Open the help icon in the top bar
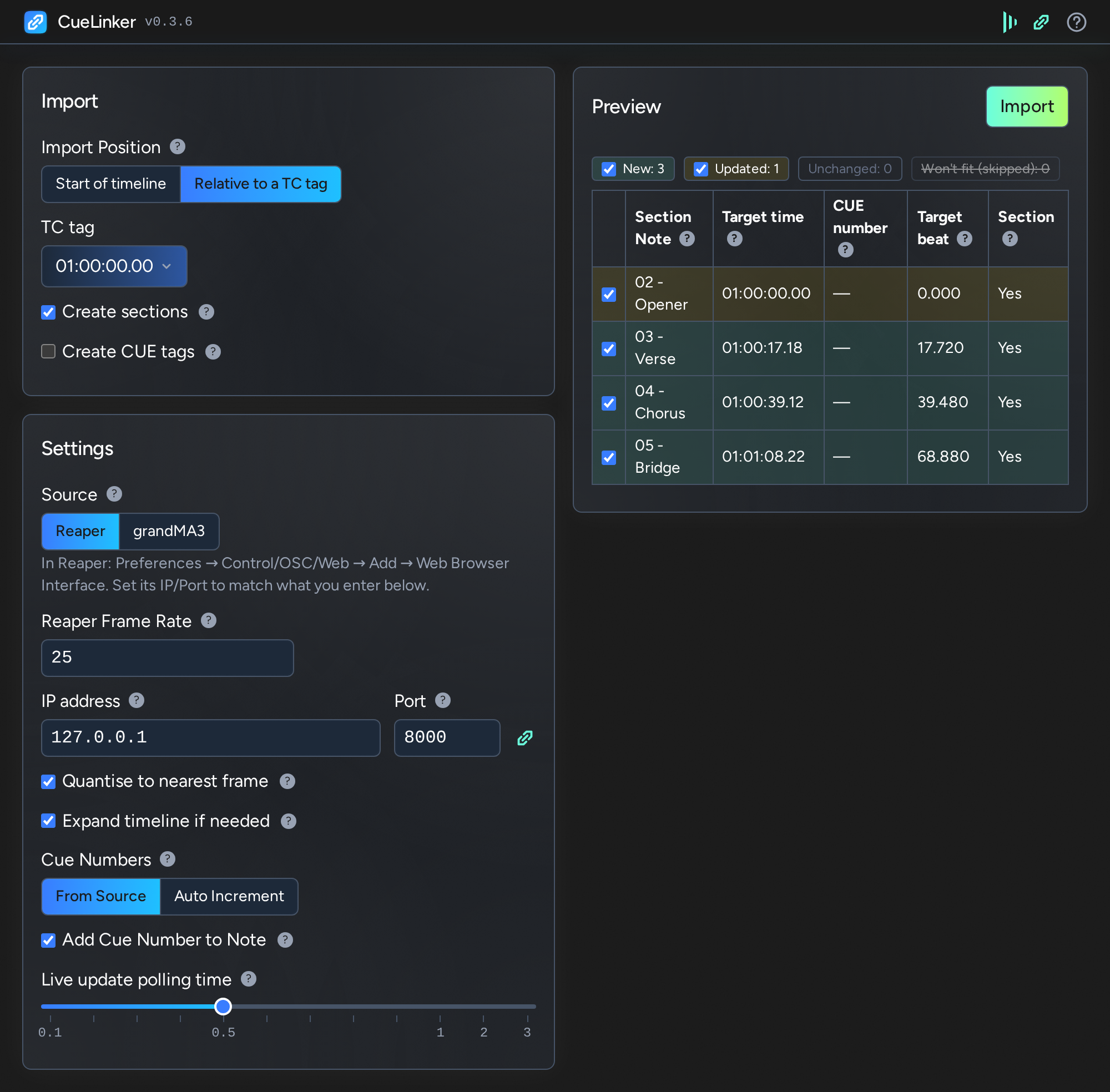This screenshot has width=1110, height=1092. tap(1076, 22)
